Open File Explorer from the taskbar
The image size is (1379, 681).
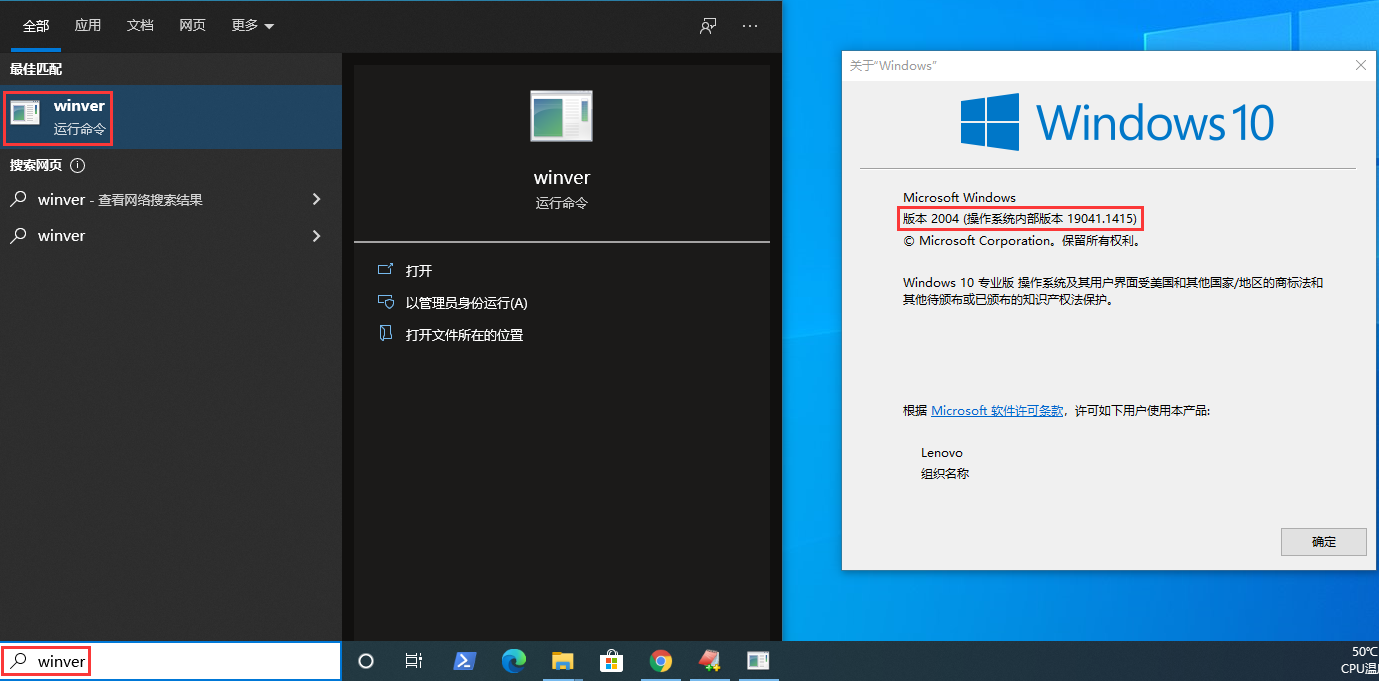pyautogui.click(x=563, y=661)
